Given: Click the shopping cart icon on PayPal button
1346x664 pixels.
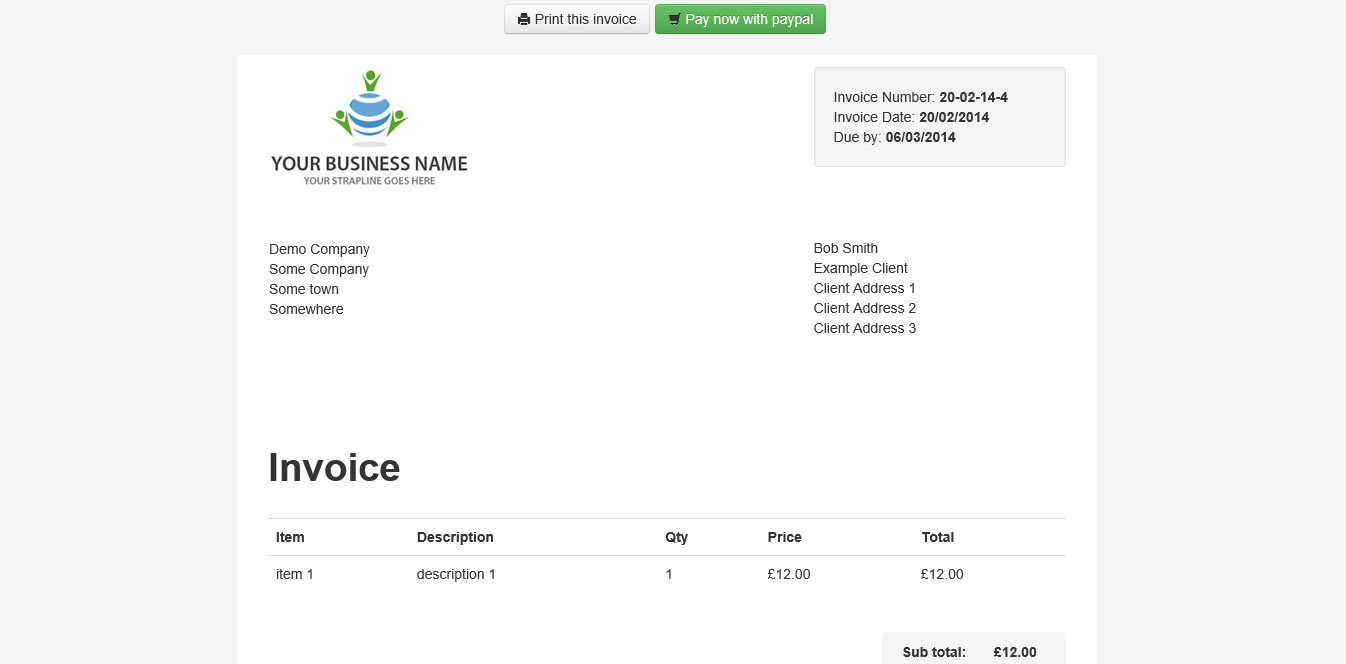Looking at the screenshot, I should (x=675, y=20).
